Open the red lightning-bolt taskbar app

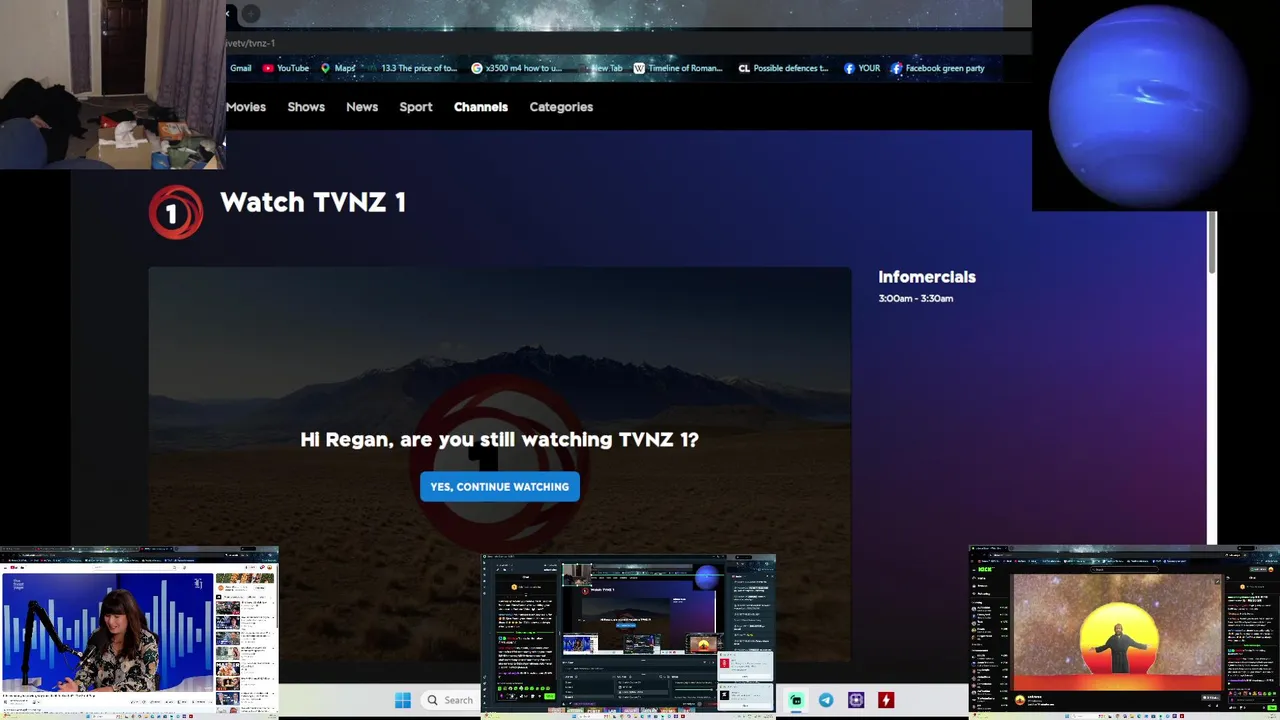tap(886, 700)
